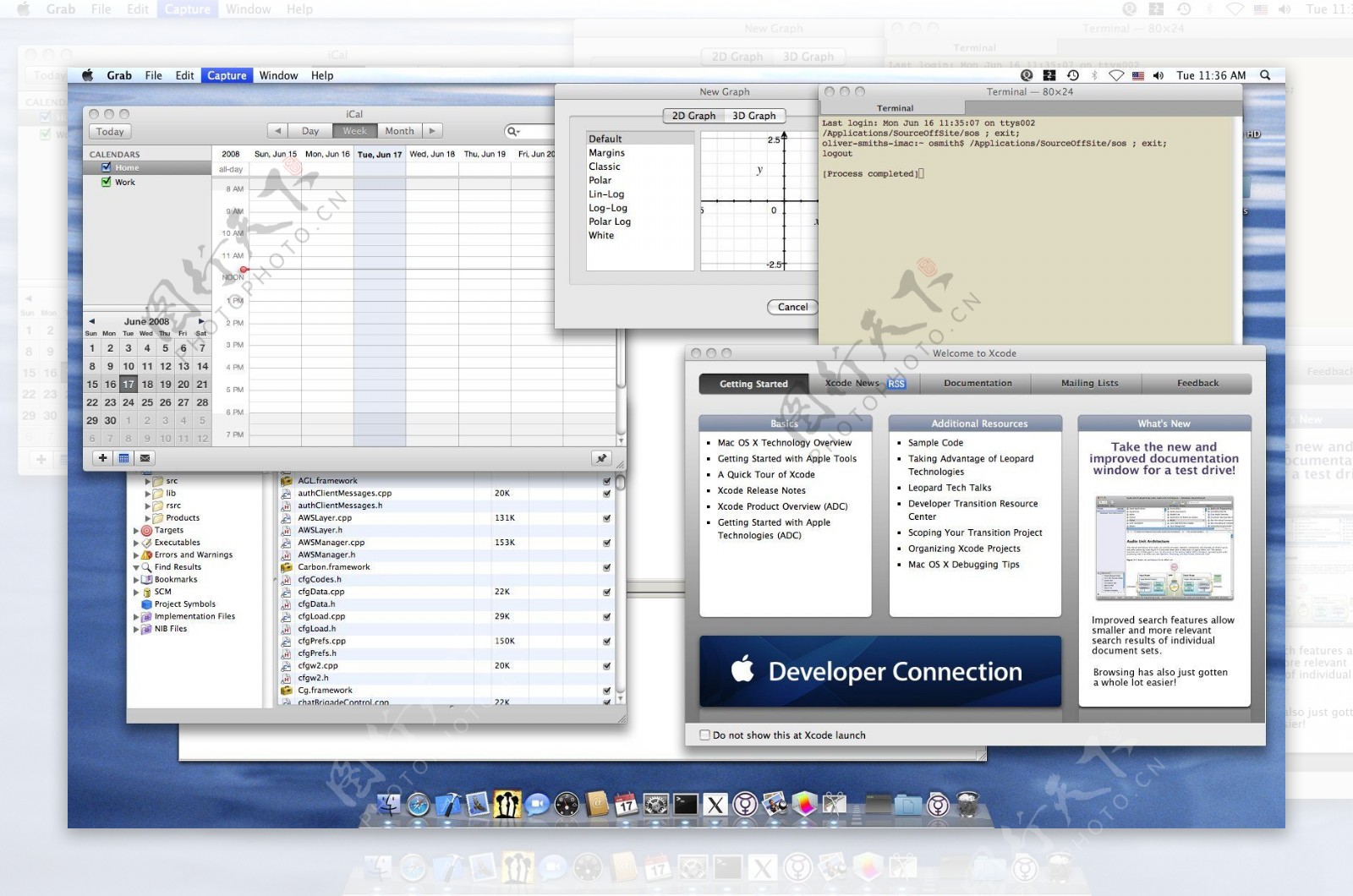Viewport: 1353px width, 896px height.
Task: Switch iCal to Month view
Action: (399, 131)
